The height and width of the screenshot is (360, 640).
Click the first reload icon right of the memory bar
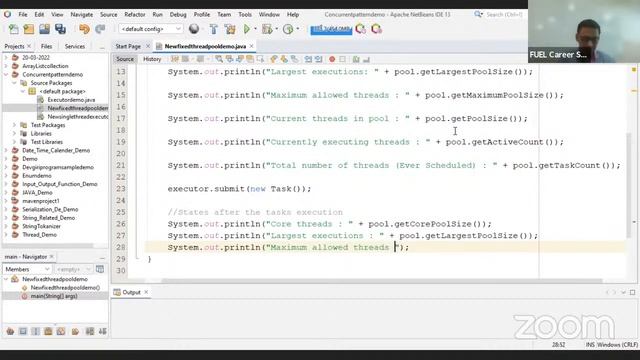coord(360,29)
